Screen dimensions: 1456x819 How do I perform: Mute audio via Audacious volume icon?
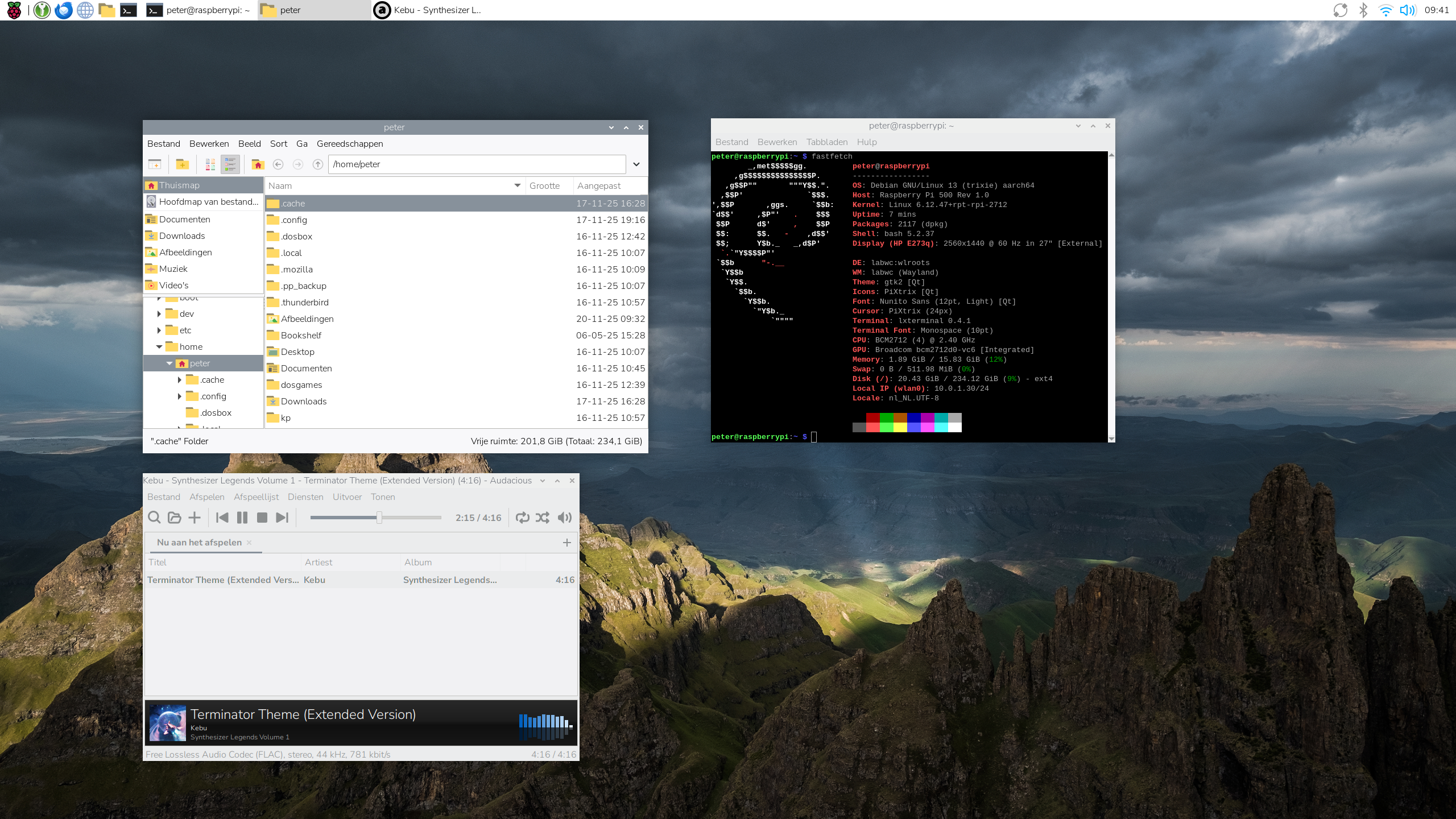564,518
